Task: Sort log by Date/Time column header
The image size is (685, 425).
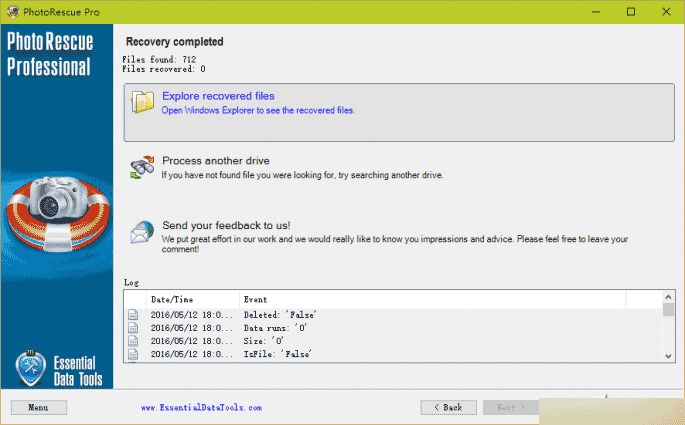Action: (x=193, y=299)
